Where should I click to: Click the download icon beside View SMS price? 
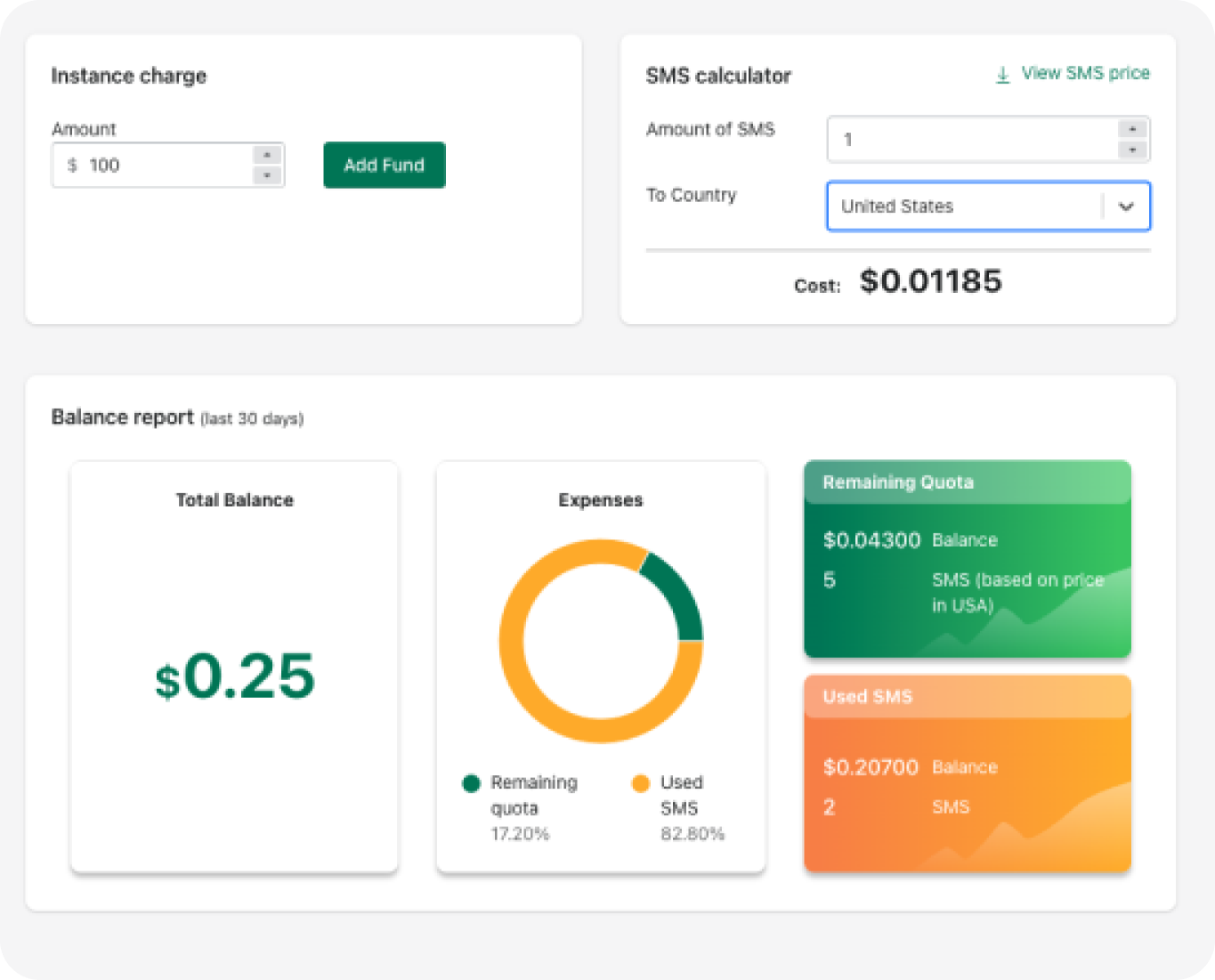point(1002,74)
